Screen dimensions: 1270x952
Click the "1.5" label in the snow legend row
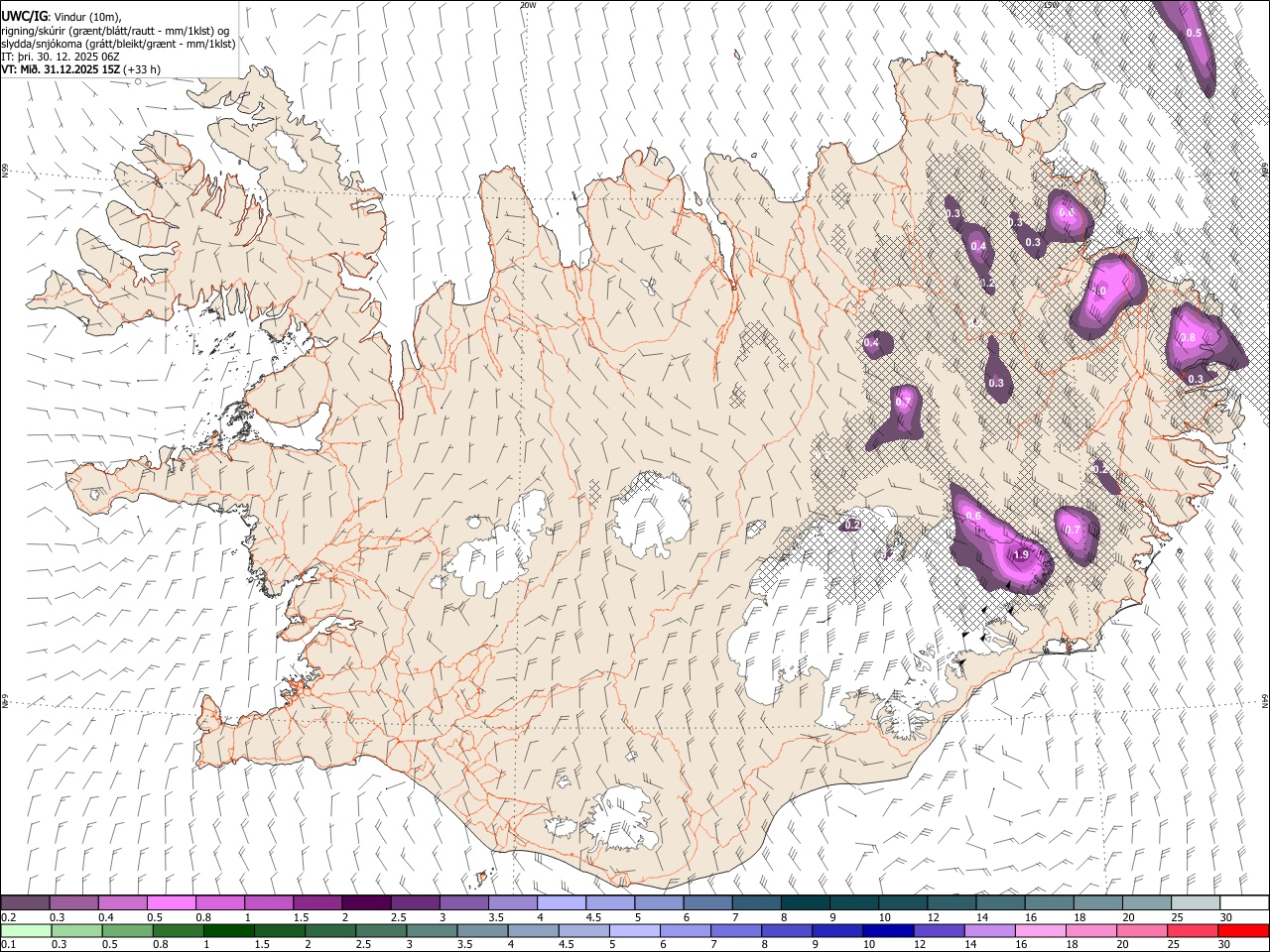[300, 917]
